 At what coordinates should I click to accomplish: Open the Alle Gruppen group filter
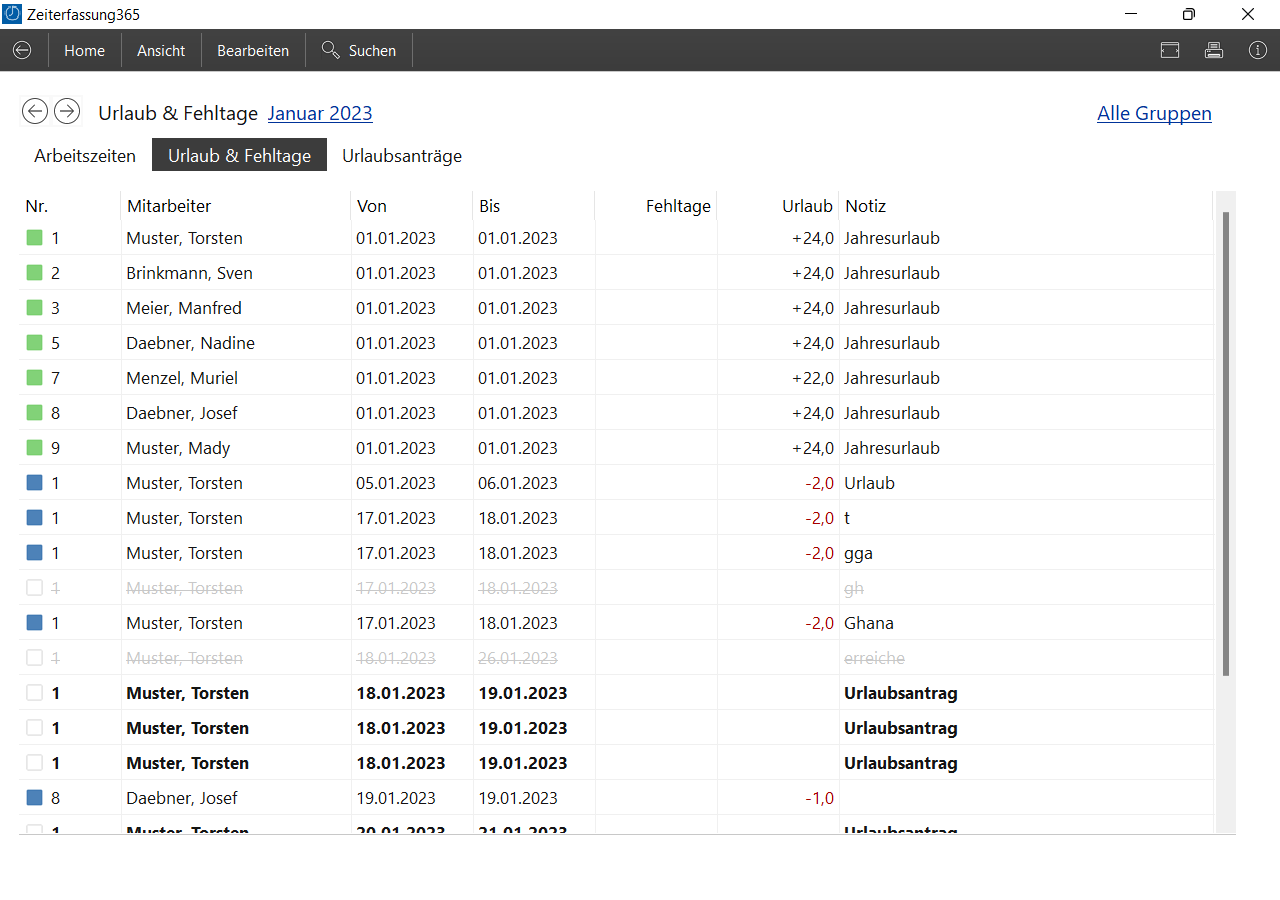coord(1154,113)
